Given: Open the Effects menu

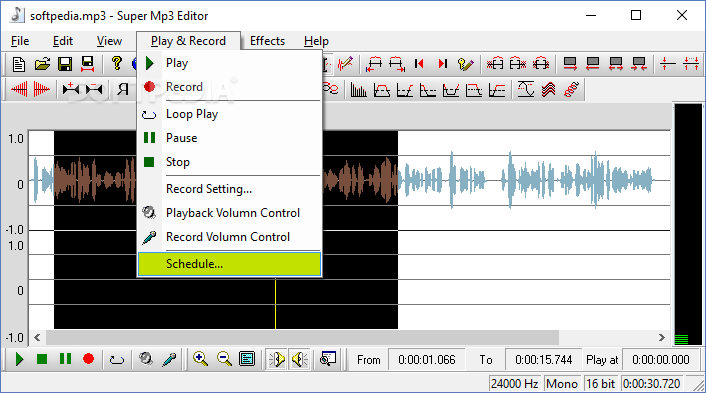Looking at the screenshot, I should pos(267,41).
